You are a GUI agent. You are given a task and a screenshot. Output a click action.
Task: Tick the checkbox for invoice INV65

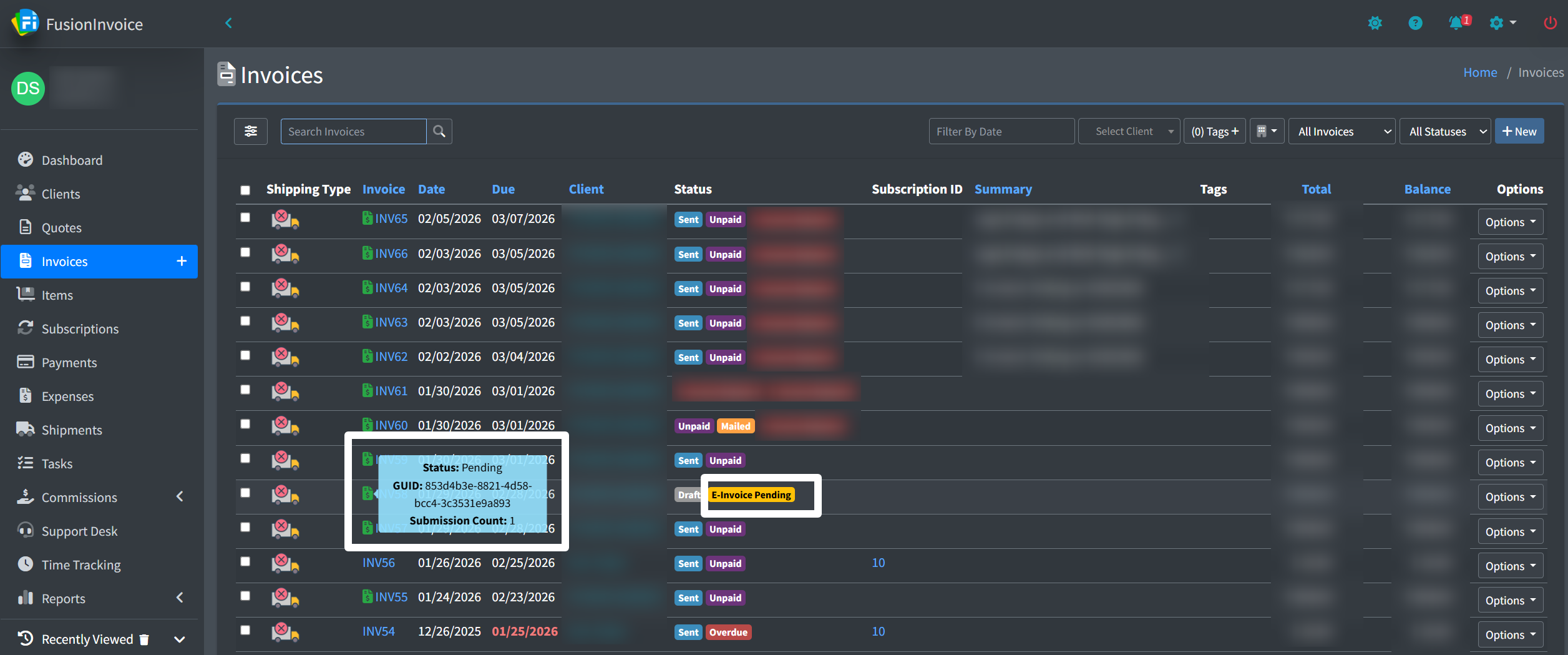[x=245, y=217]
